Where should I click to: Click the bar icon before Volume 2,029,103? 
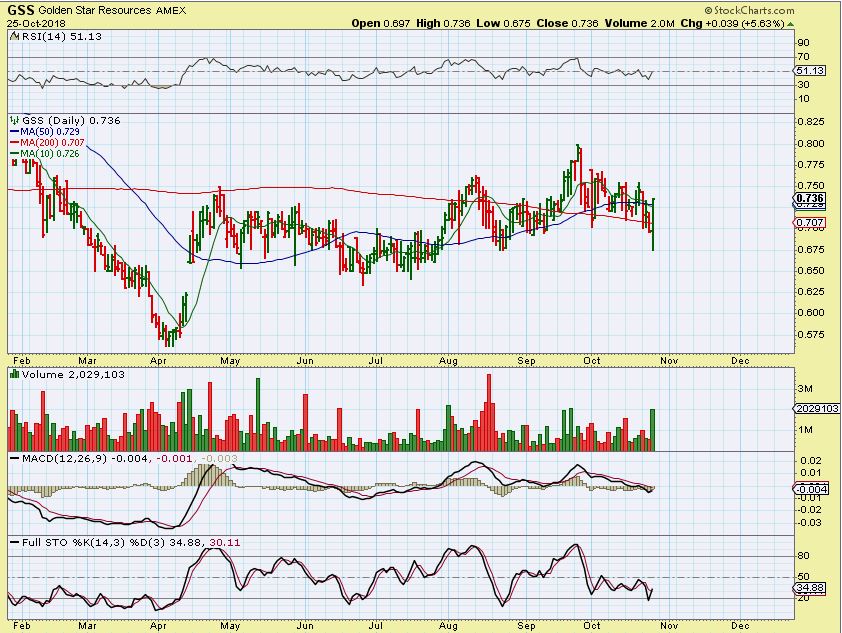tap(14, 374)
